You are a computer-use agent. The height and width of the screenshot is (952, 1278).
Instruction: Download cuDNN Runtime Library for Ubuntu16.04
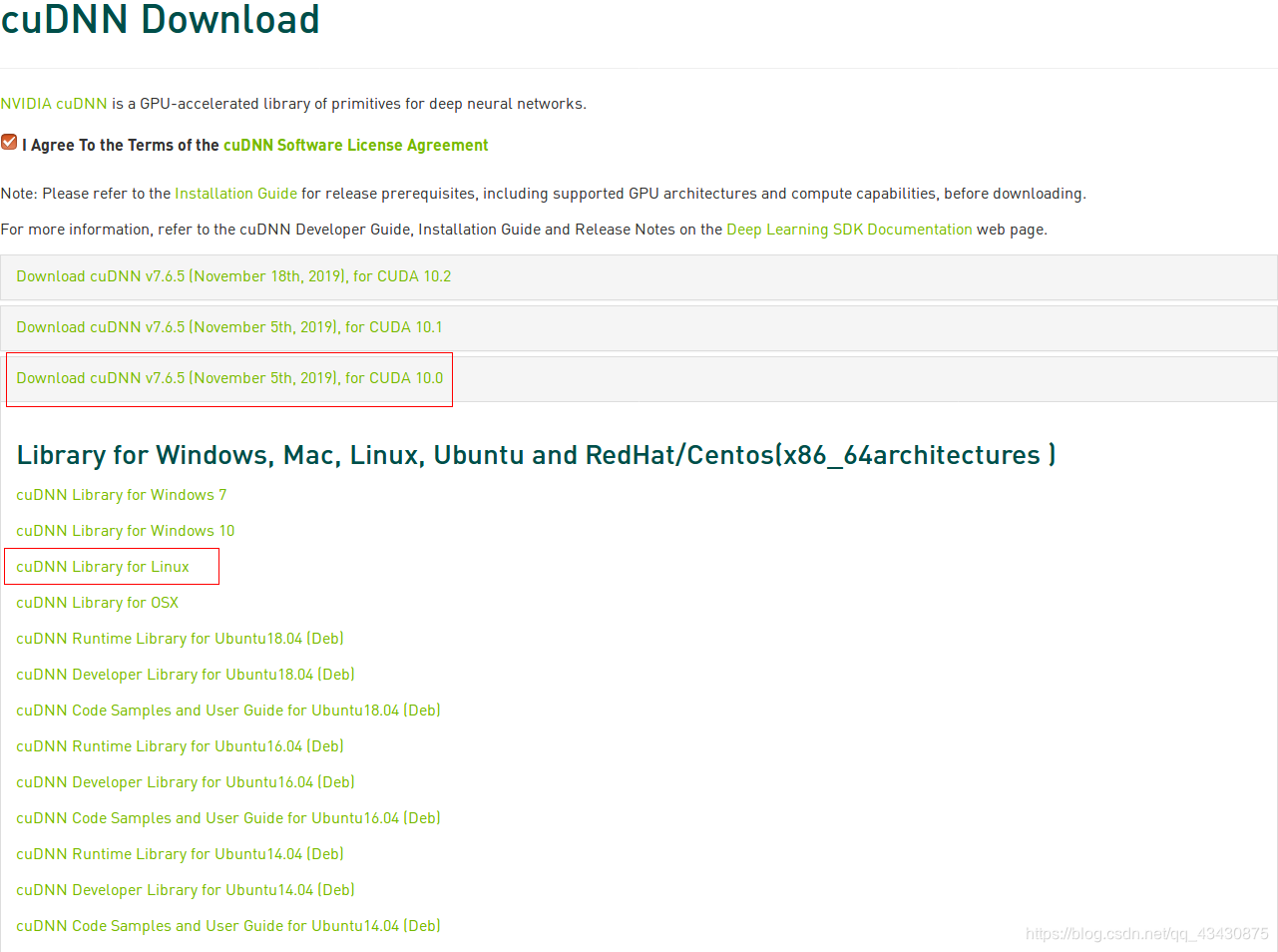click(180, 746)
